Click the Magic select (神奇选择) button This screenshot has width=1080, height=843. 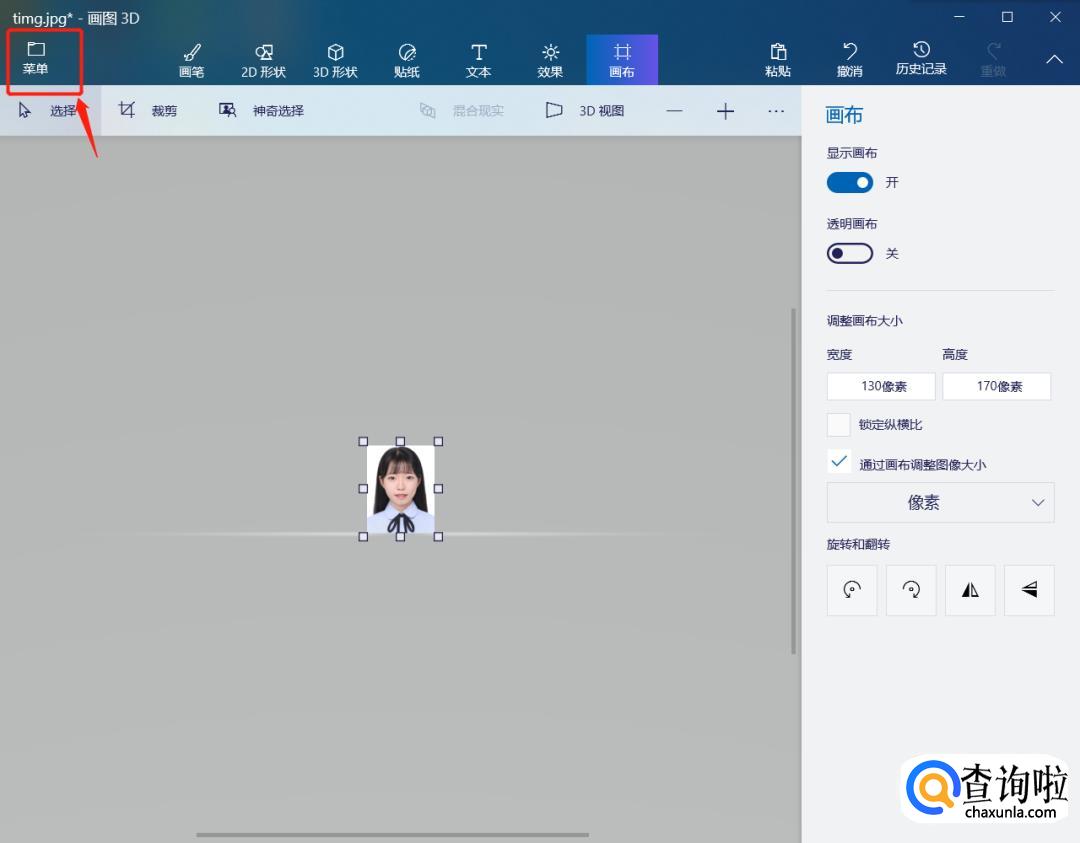click(x=262, y=110)
